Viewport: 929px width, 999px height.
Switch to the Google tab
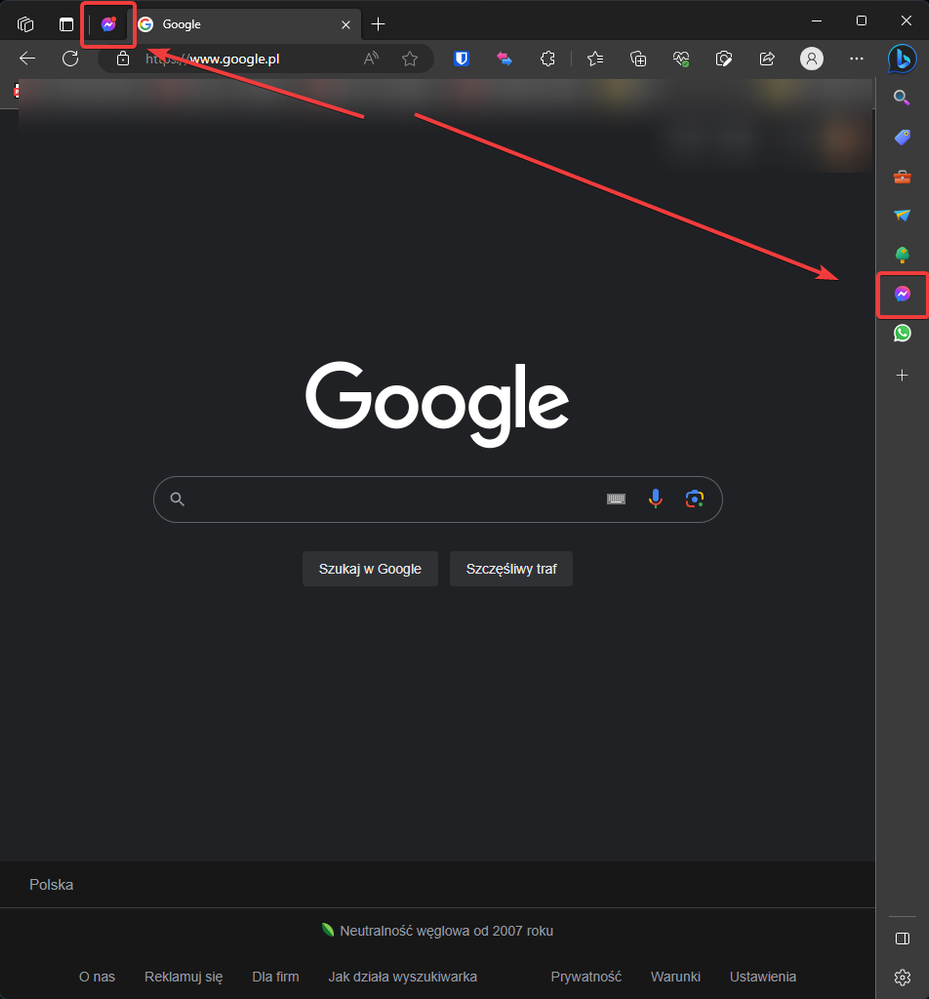245,24
